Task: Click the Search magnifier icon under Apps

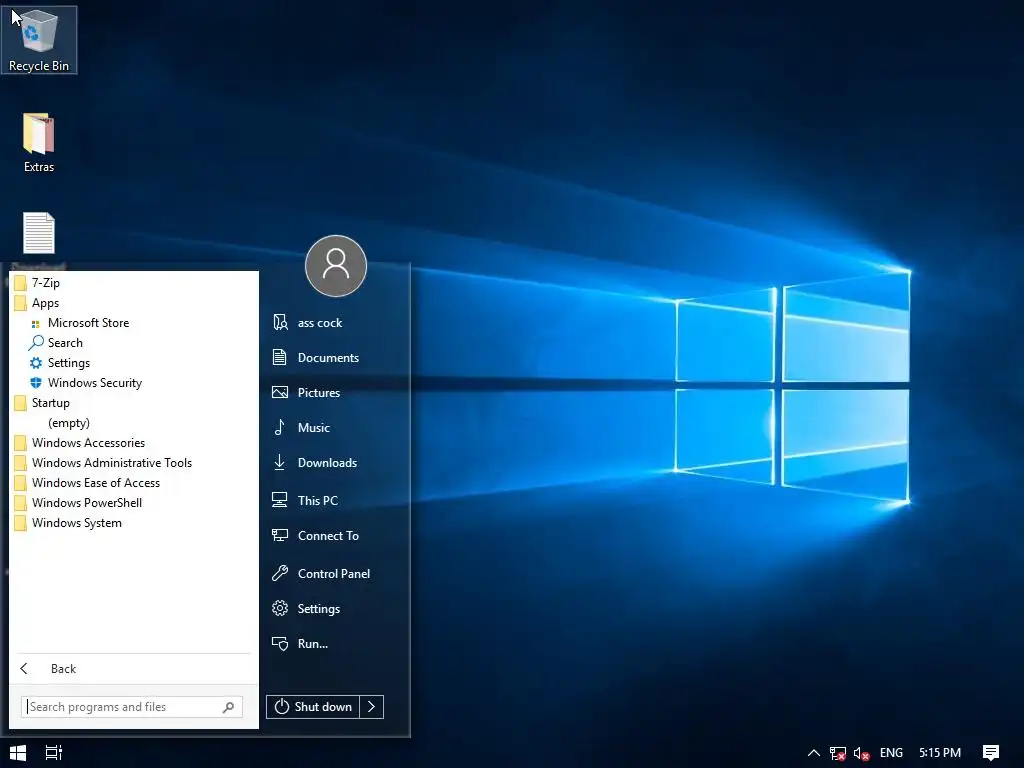Action: click(36, 343)
